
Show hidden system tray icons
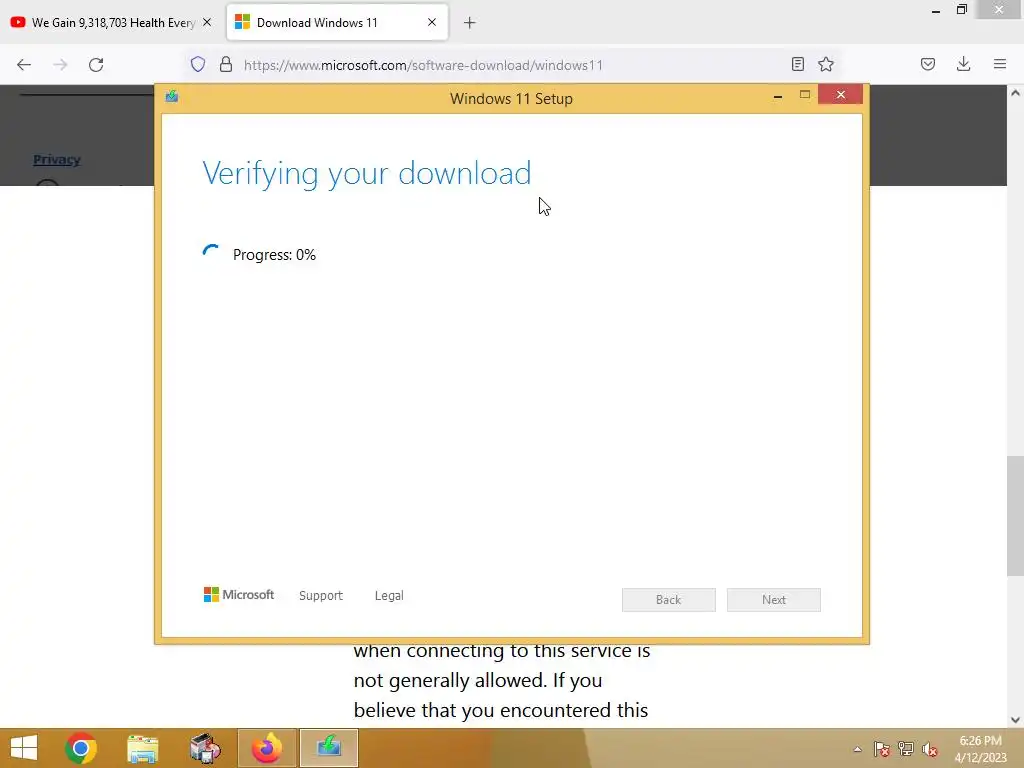pyautogui.click(x=857, y=749)
